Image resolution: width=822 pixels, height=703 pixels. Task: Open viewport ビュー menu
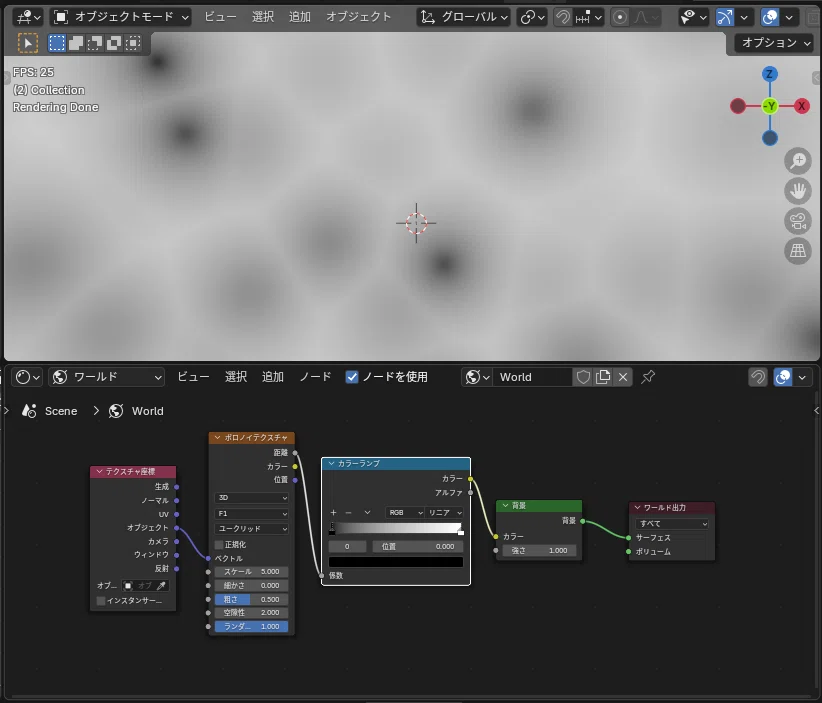(x=220, y=17)
